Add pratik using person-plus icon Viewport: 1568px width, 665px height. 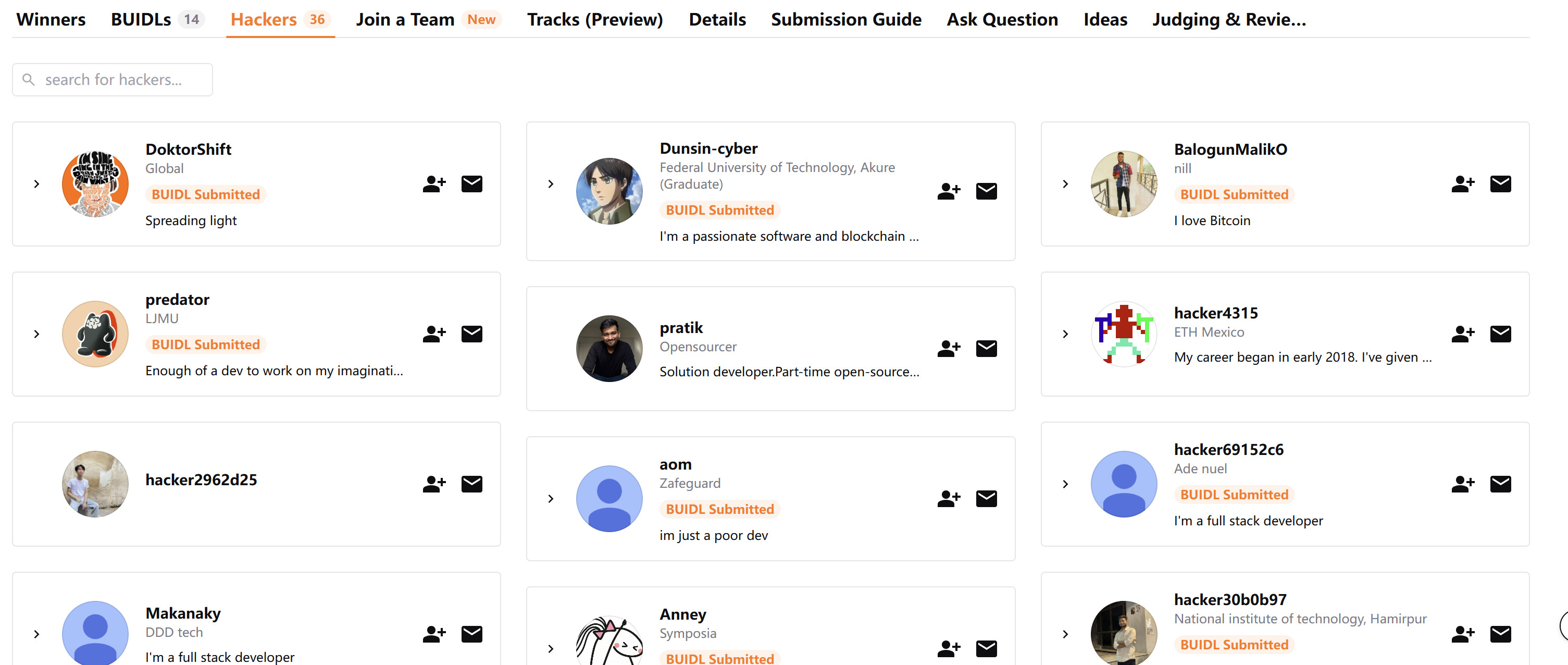click(x=948, y=348)
